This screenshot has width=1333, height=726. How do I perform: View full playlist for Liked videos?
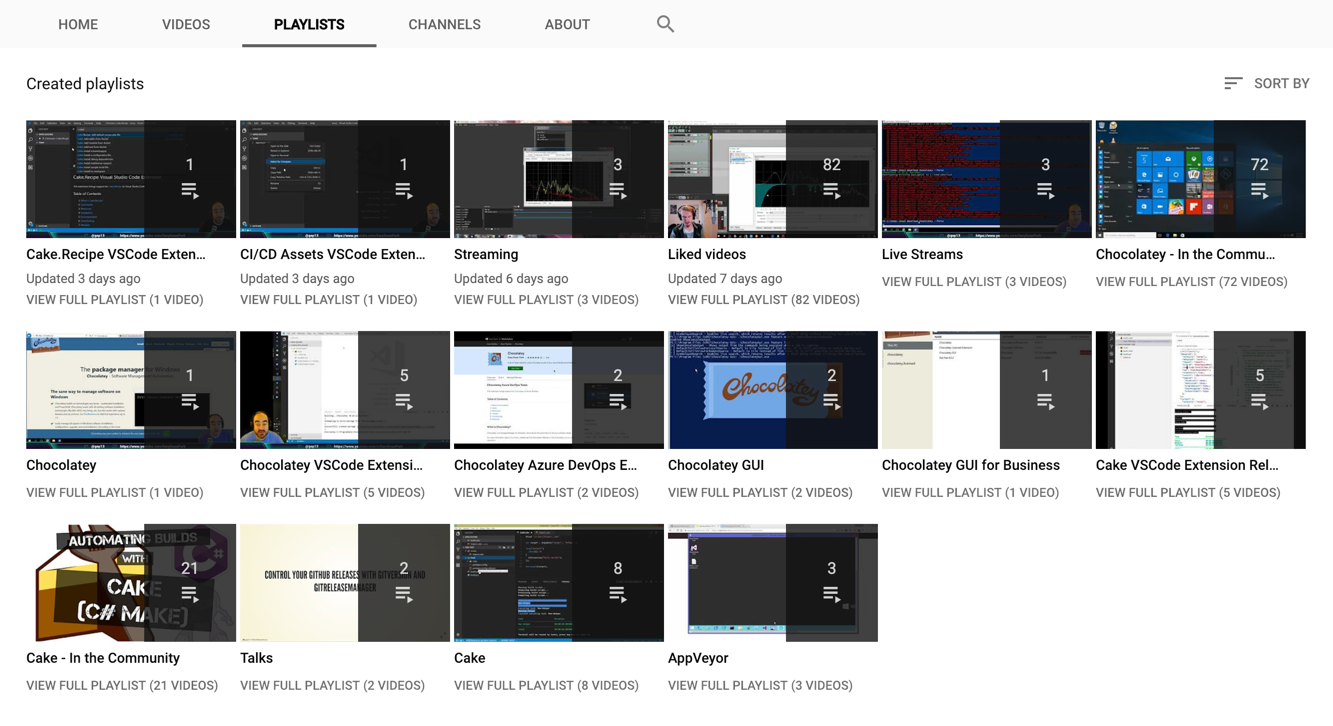click(763, 300)
